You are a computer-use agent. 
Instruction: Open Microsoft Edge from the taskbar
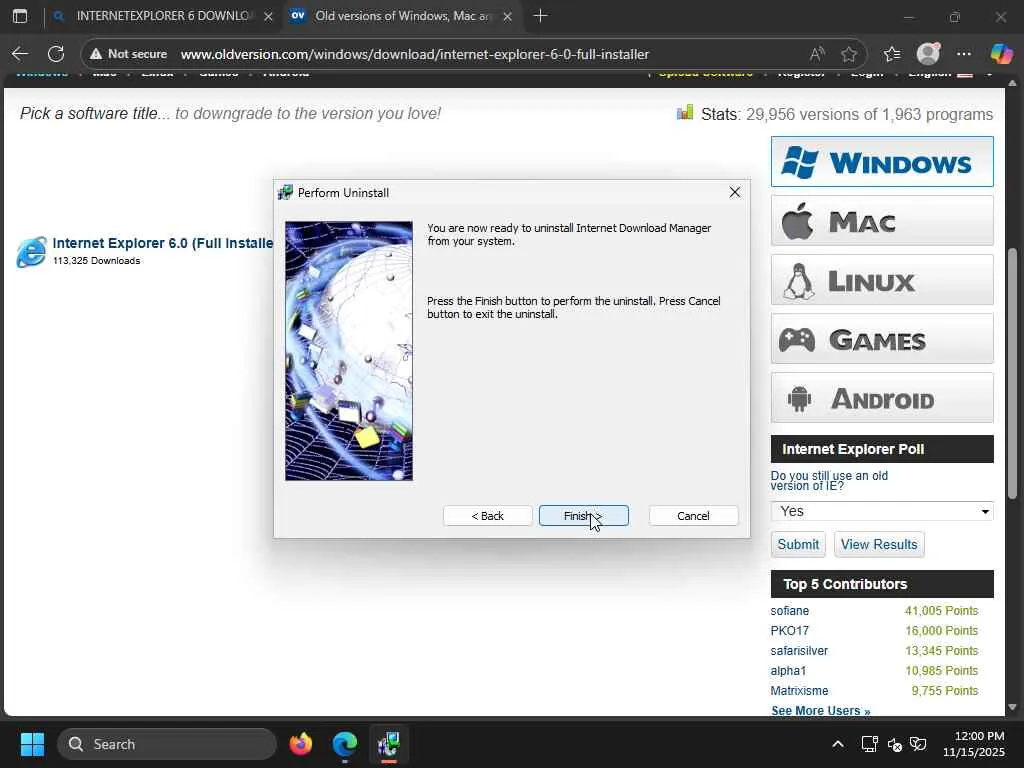(345, 744)
